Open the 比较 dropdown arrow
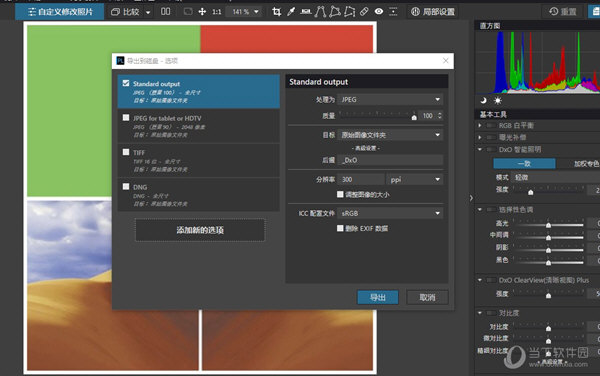Screen dimensions: 600x376 [x=148, y=12]
